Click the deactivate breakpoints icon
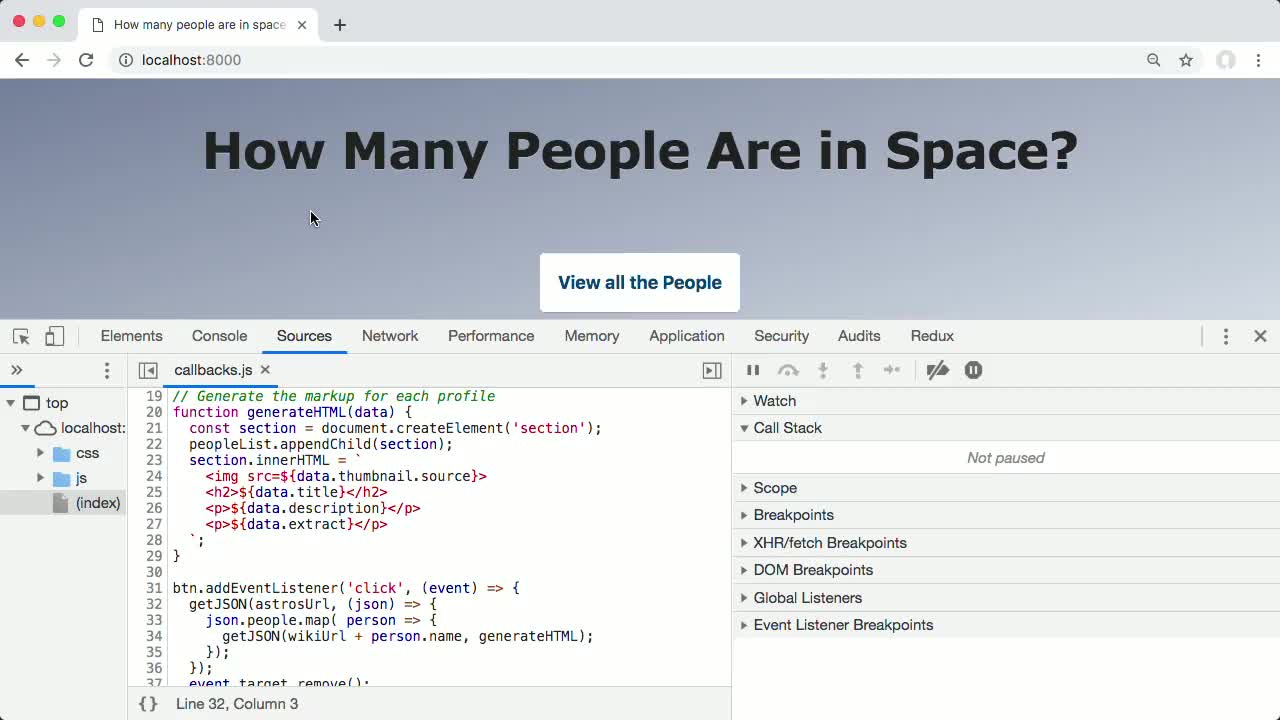Image resolution: width=1280 pixels, height=720 pixels. (x=937, y=370)
